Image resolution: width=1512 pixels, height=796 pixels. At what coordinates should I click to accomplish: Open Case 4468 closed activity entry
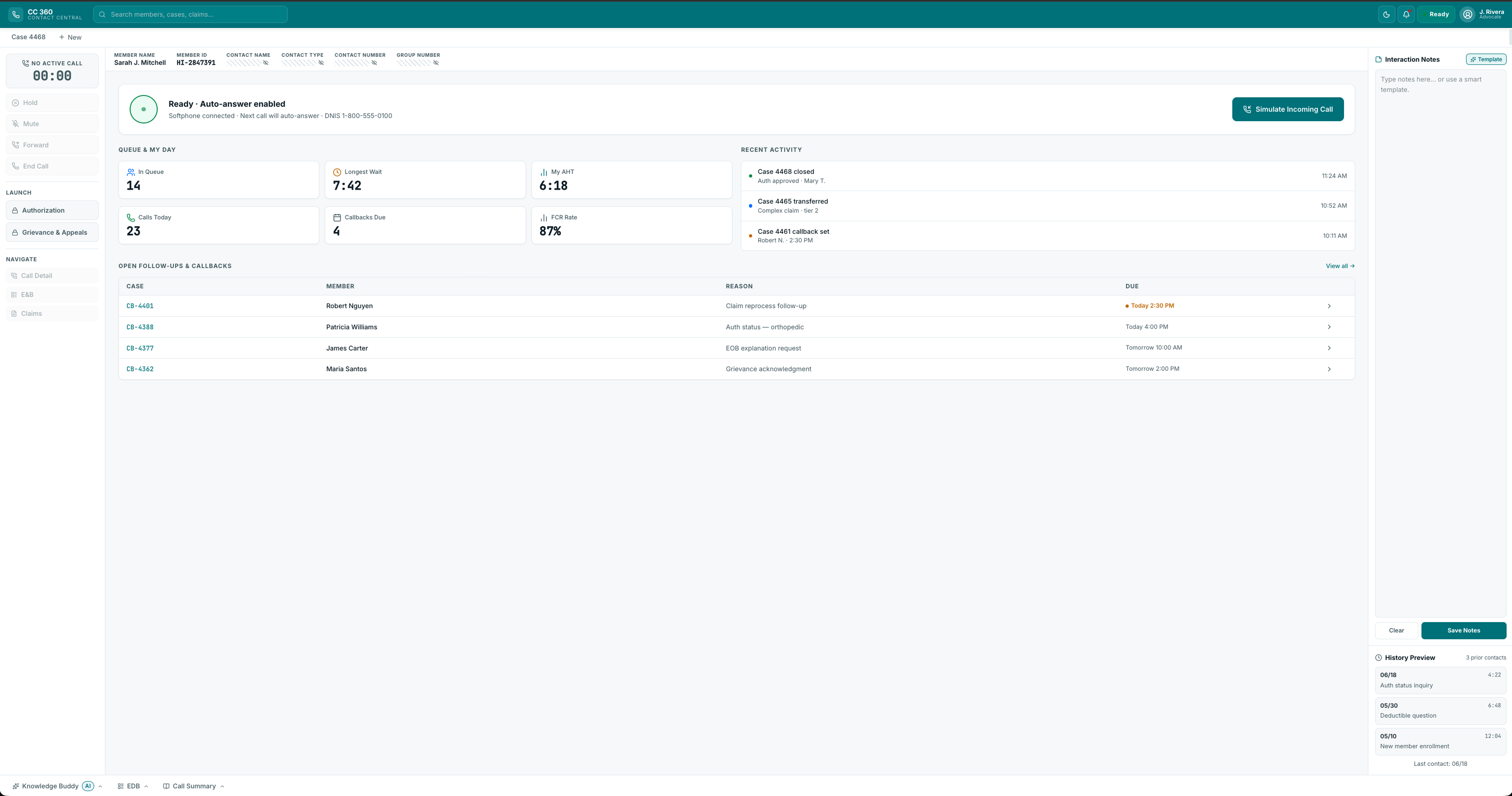pos(1048,176)
